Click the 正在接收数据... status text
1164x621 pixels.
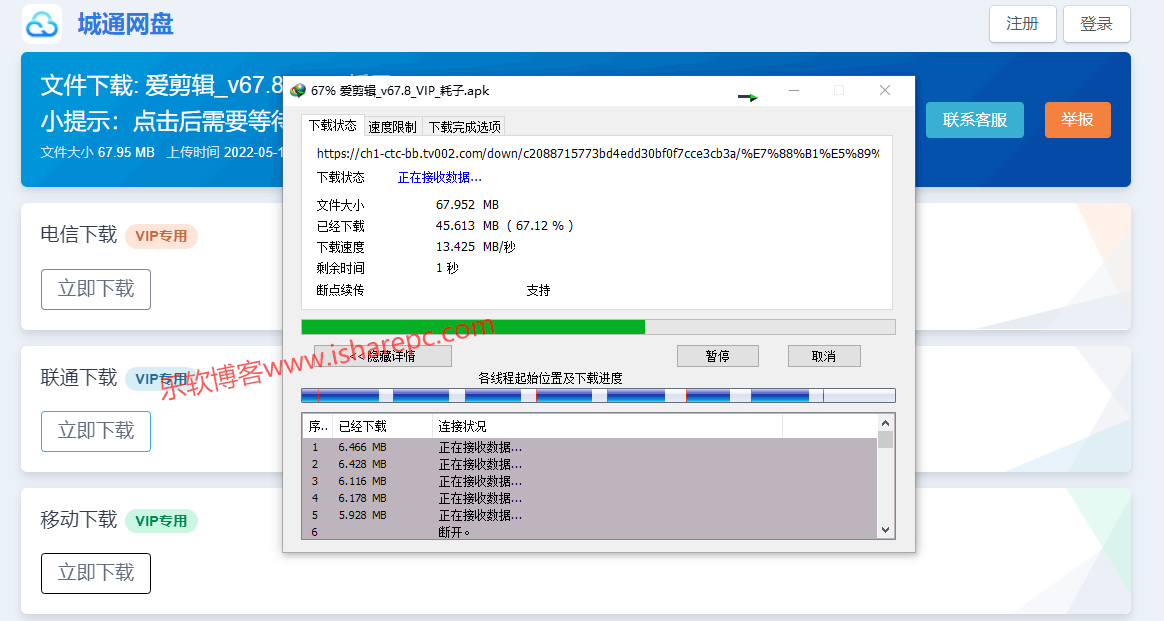(x=439, y=177)
